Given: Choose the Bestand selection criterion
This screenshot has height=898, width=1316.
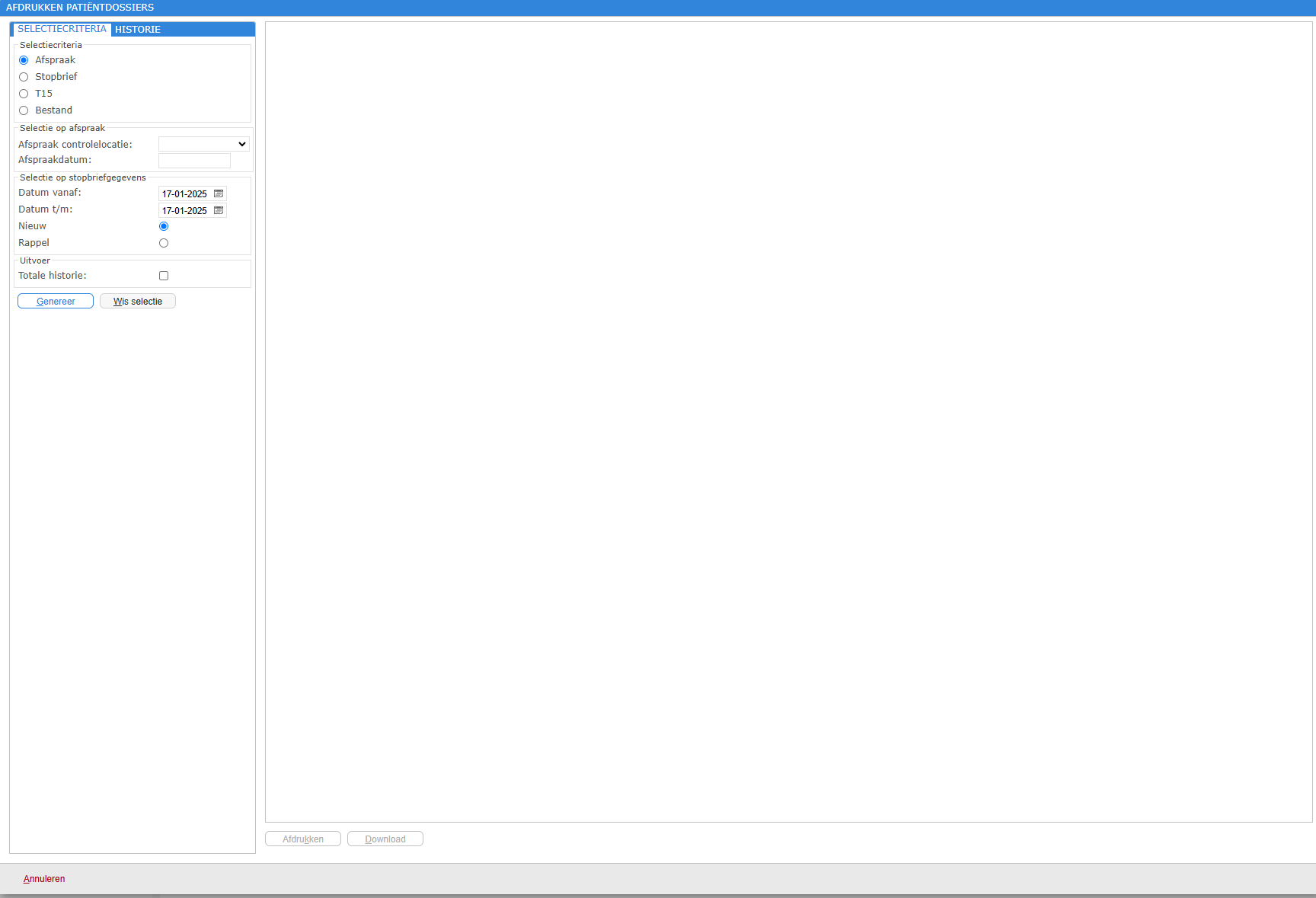Looking at the screenshot, I should point(24,110).
